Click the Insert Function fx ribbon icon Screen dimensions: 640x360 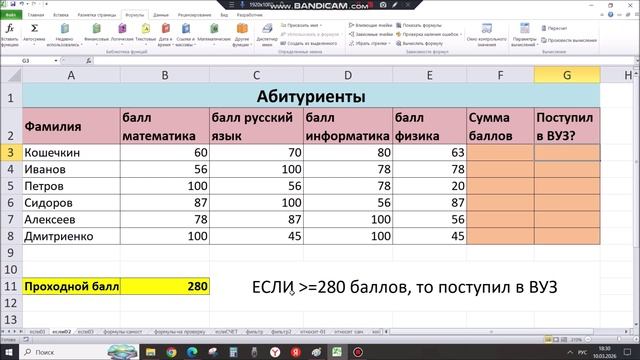(10, 29)
